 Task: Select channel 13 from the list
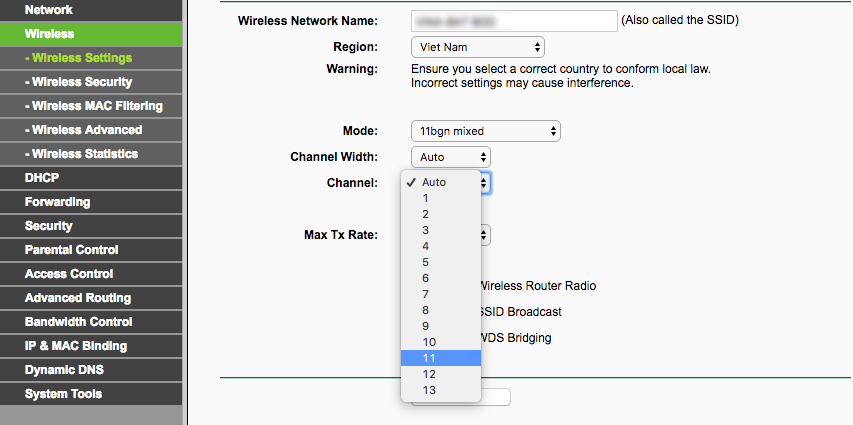click(x=440, y=390)
